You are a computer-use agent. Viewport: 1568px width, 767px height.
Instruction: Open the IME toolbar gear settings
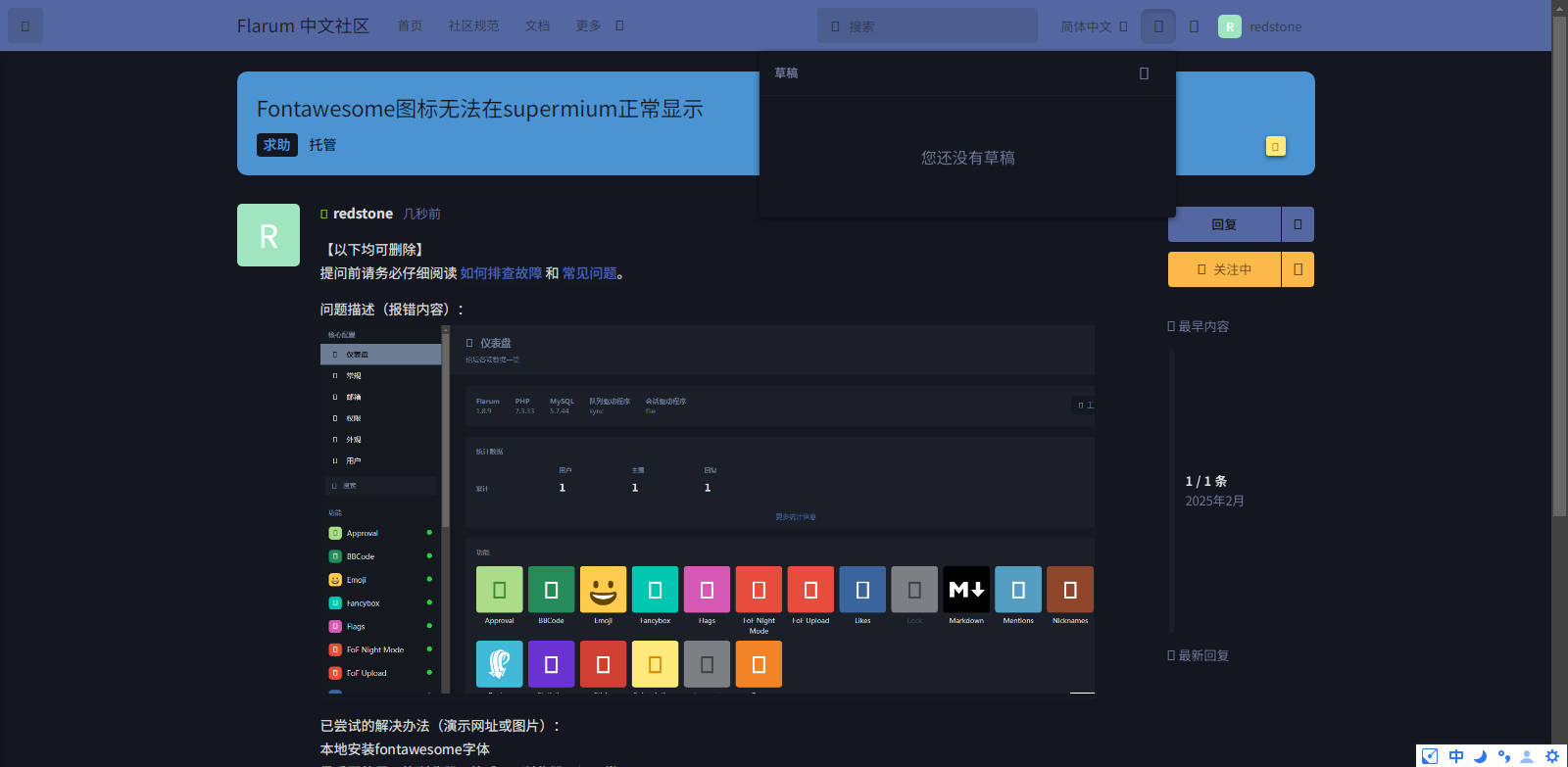[1552, 756]
